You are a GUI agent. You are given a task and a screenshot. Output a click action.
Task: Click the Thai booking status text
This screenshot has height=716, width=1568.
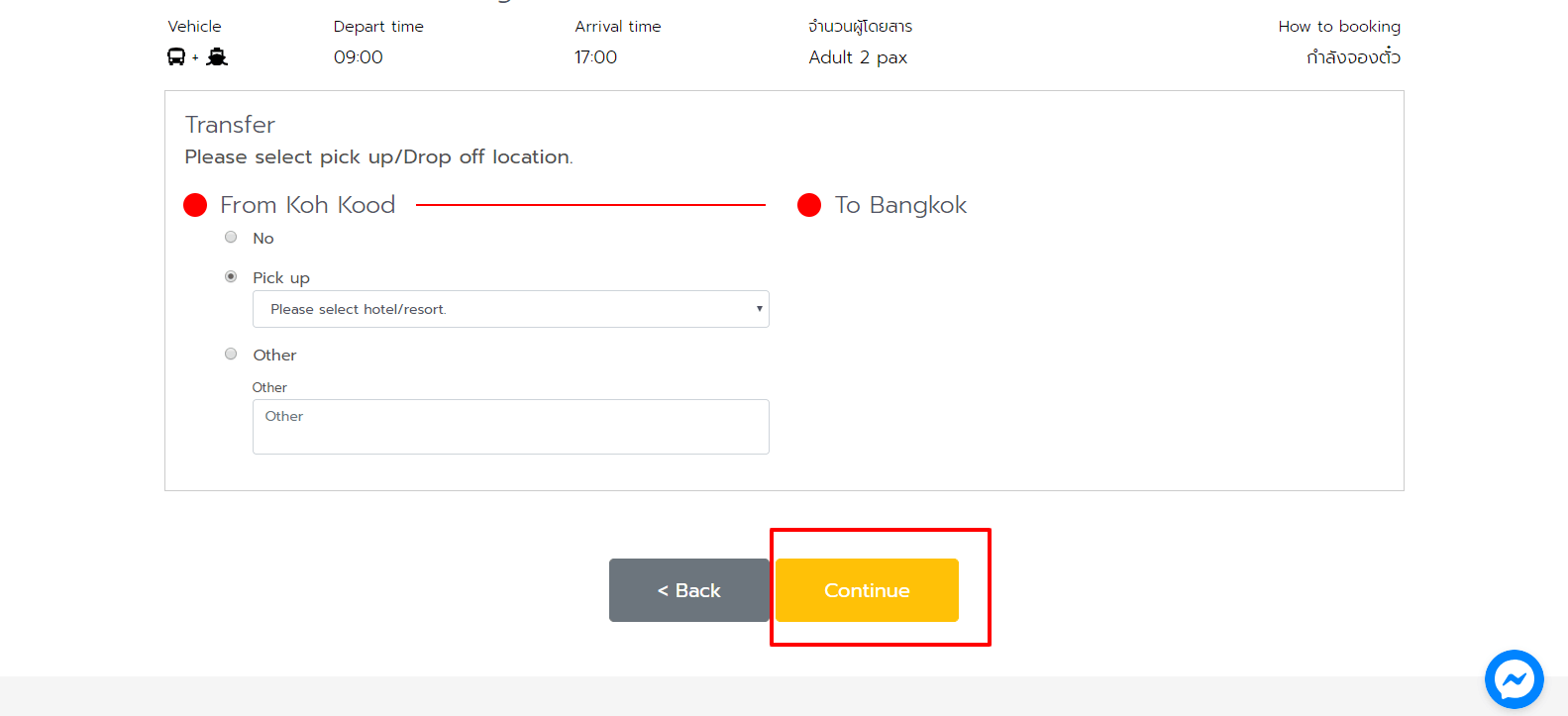pos(1352,57)
